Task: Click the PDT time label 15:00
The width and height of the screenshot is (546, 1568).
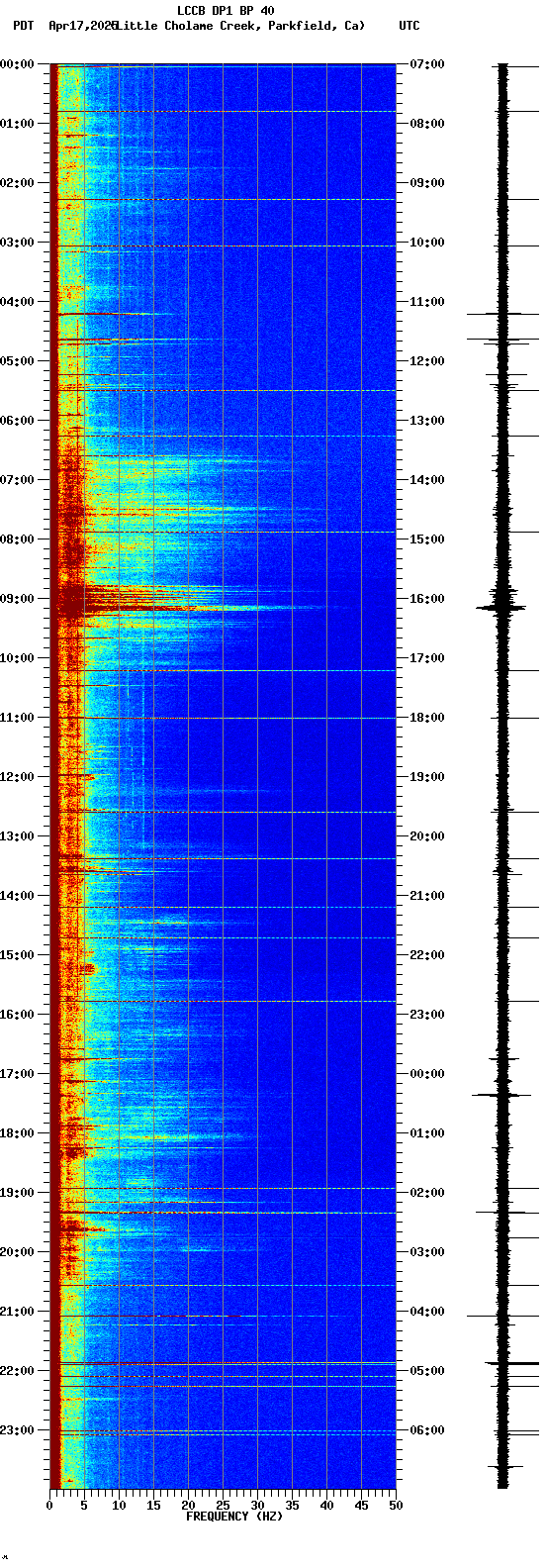Action: [x=17, y=955]
